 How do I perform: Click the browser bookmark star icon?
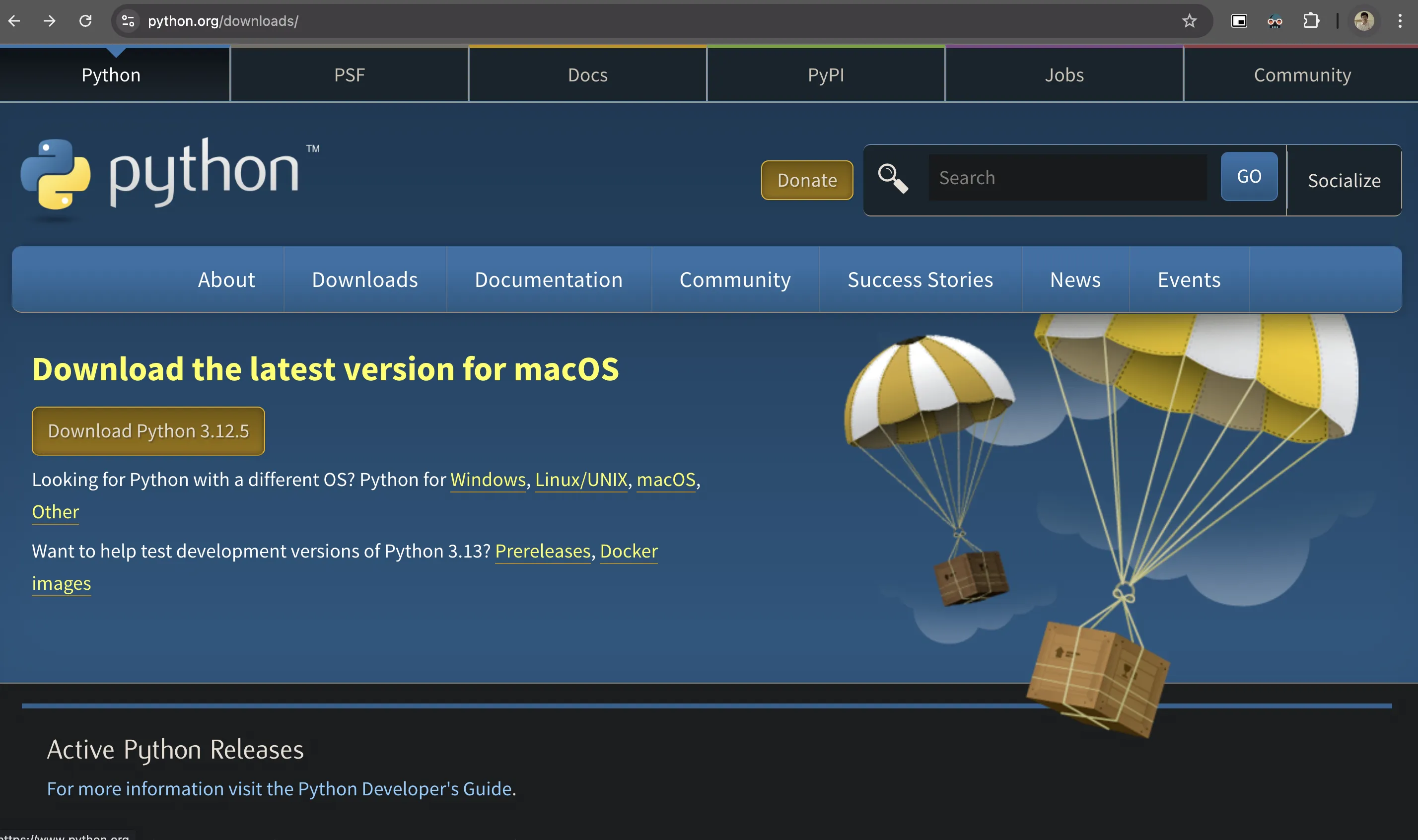pos(1189,21)
